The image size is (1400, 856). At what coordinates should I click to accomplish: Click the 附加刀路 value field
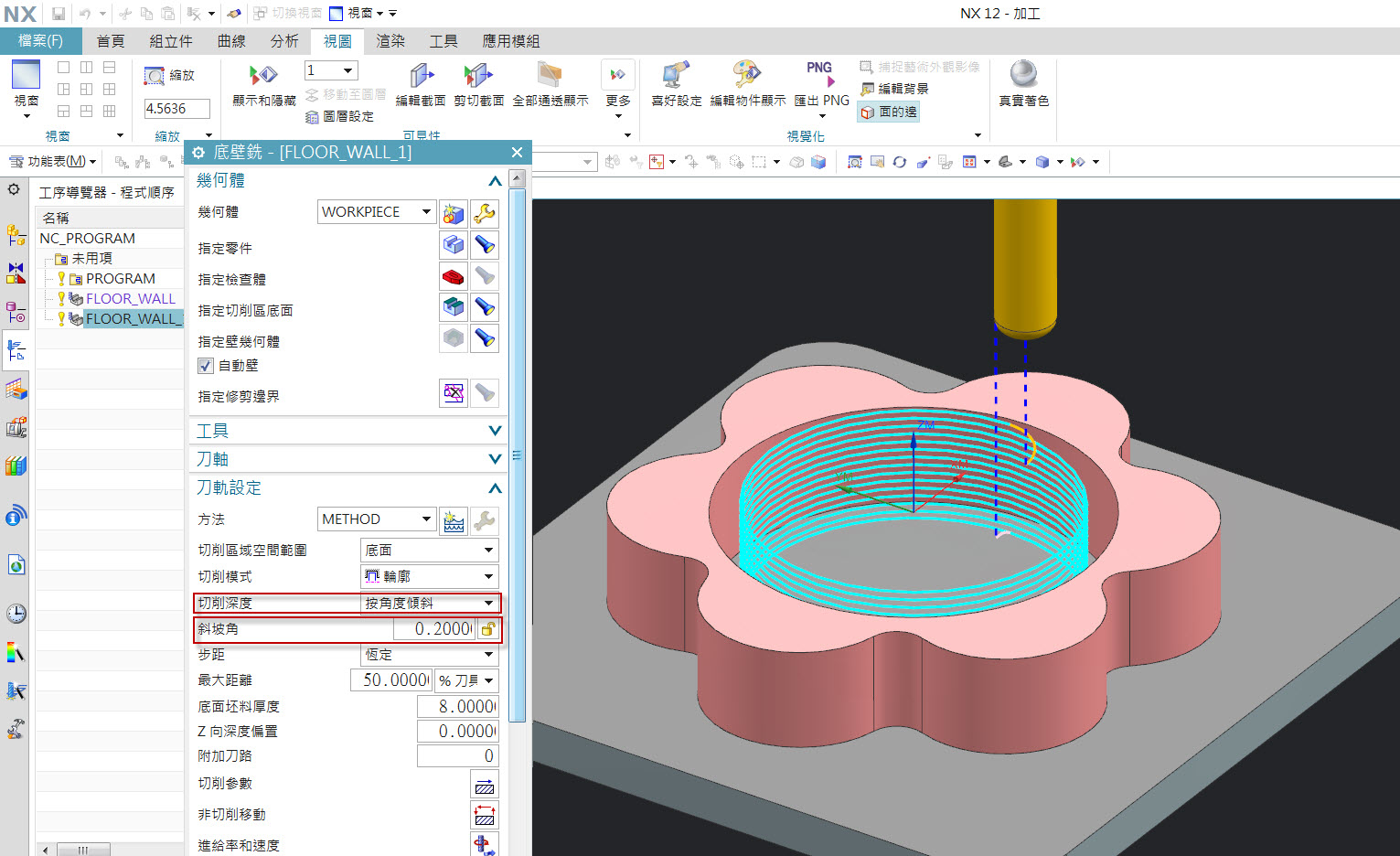[457, 755]
